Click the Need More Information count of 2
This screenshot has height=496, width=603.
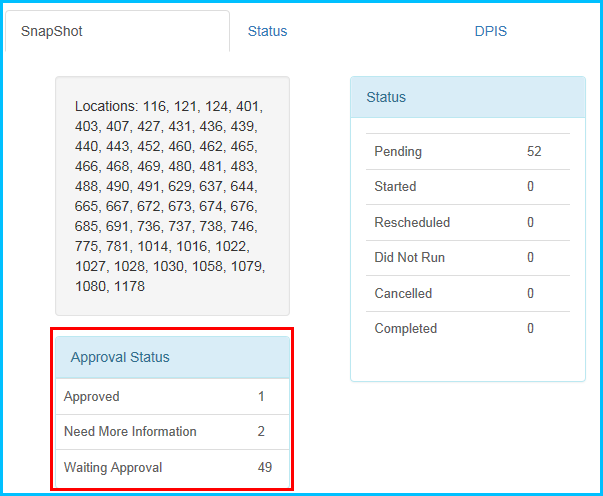tap(261, 432)
